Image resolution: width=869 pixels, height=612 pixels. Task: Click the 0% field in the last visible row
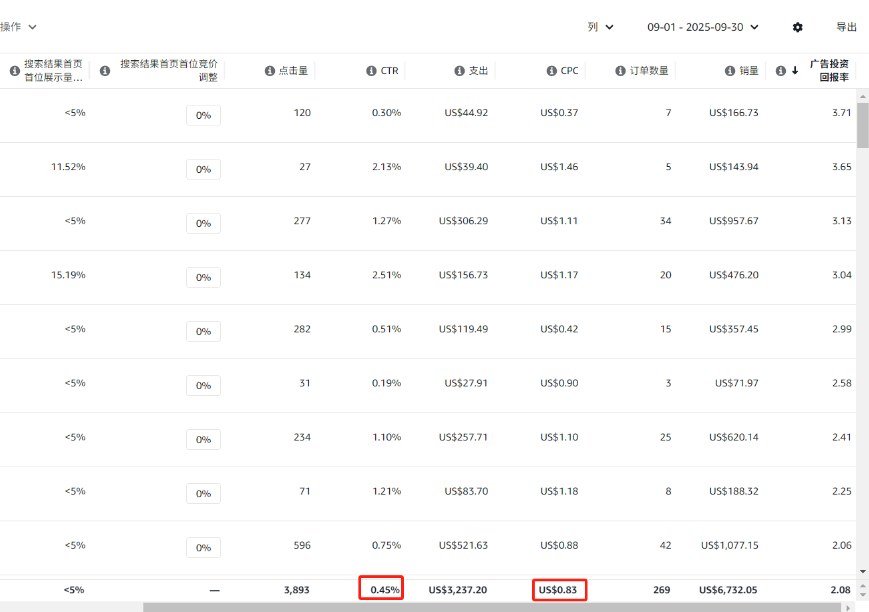203,547
